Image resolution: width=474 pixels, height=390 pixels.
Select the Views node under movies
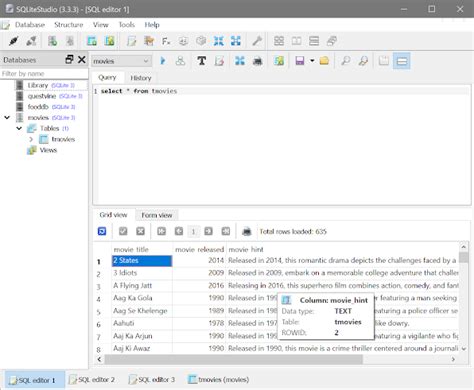pos(48,150)
